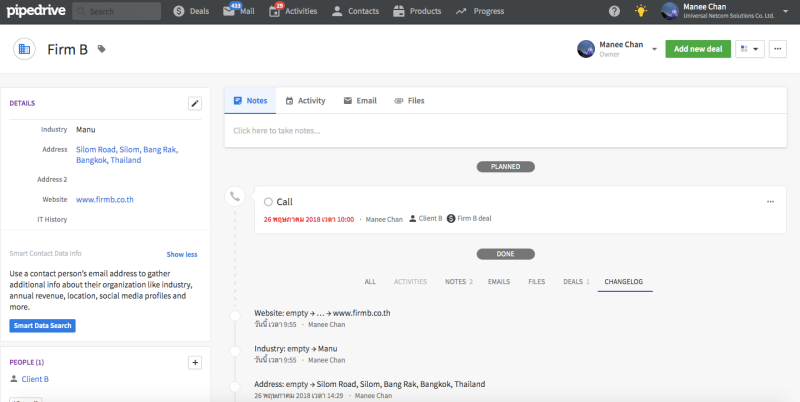Collapse Smart Contact Data with Show less
Image resolution: width=800 pixels, height=402 pixels.
tap(181, 254)
